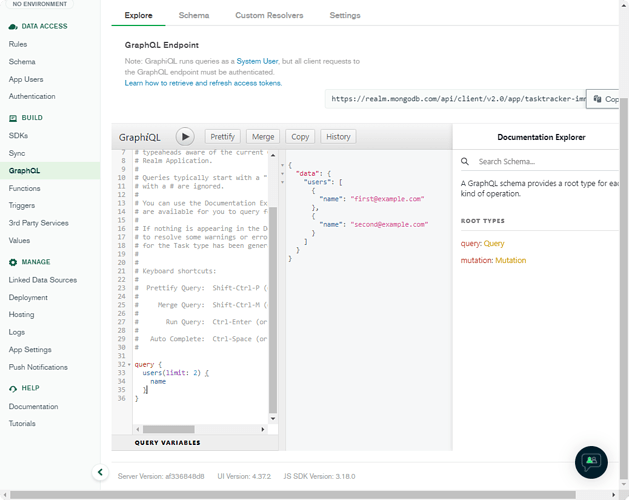Expand the Query Variables panel
Image resolution: width=629 pixels, height=500 pixels.
[x=168, y=442]
